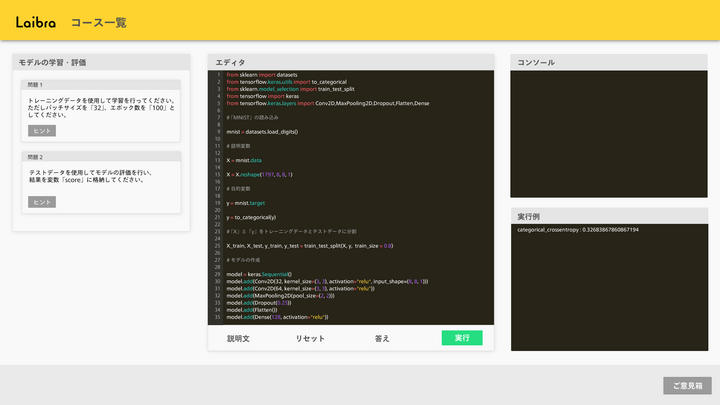
Task: Click line number 35 in the editor gutter
Action: tap(218, 317)
